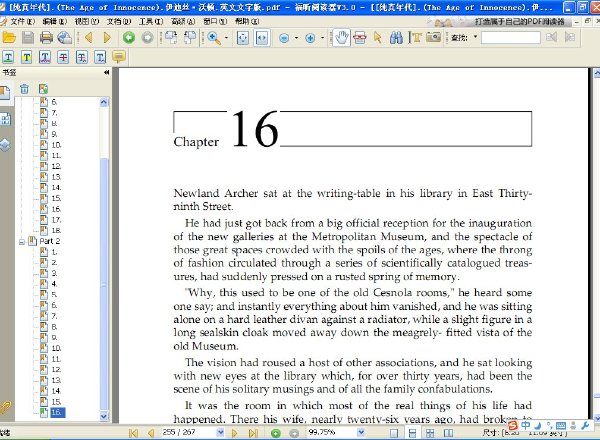
Task: Click in the find text field
Action: tap(510, 37)
